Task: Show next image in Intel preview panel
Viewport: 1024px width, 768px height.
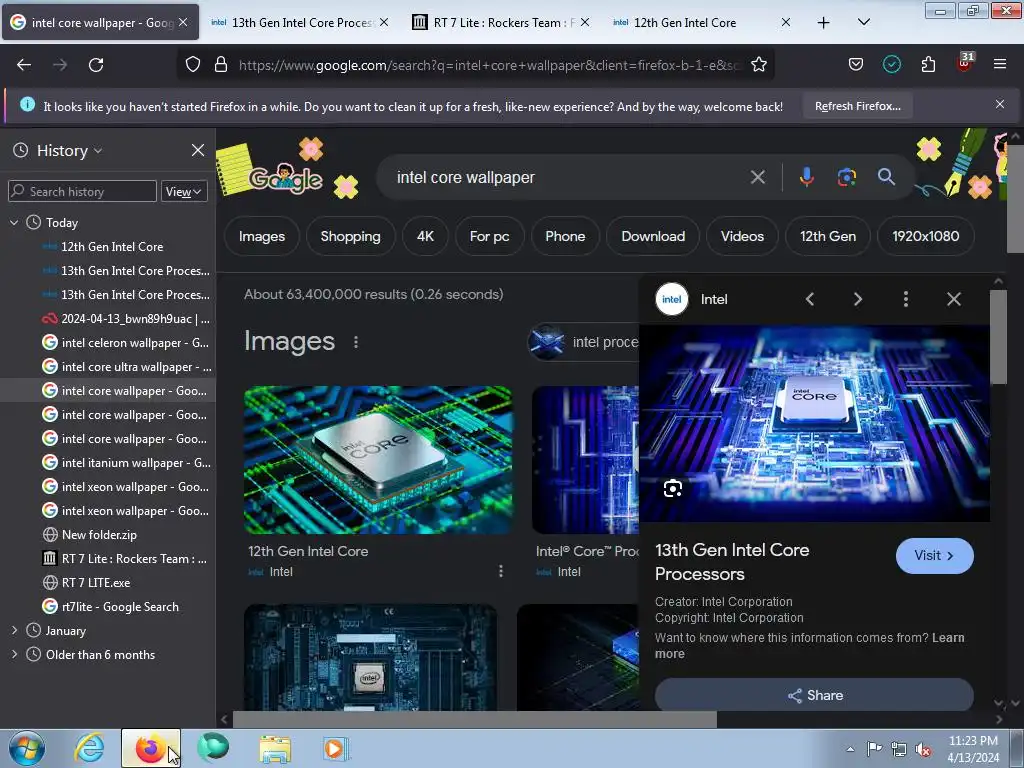Action: 858,299
